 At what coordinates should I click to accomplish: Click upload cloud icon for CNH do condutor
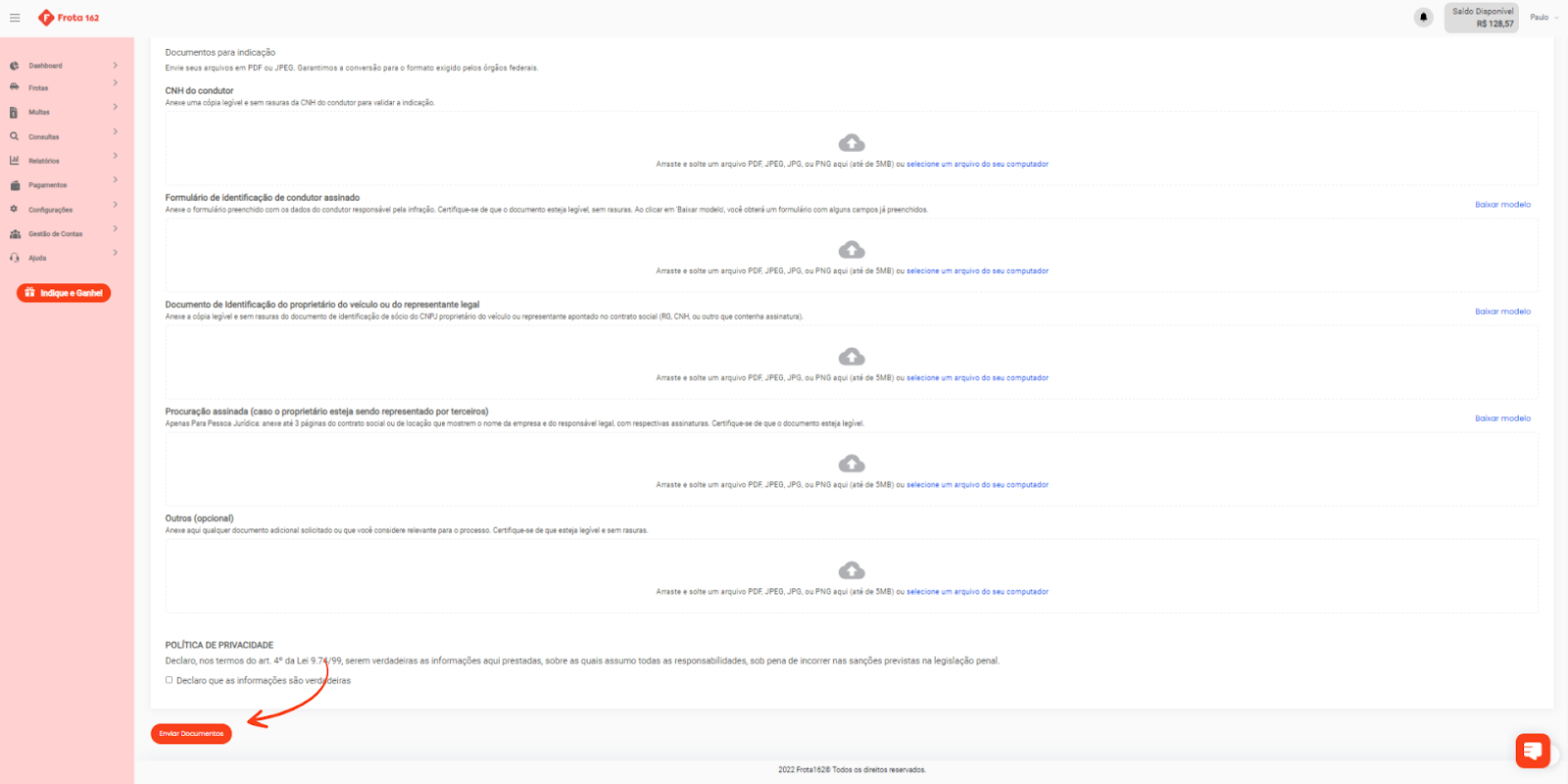pyautogui.click(x=852, y=143)
